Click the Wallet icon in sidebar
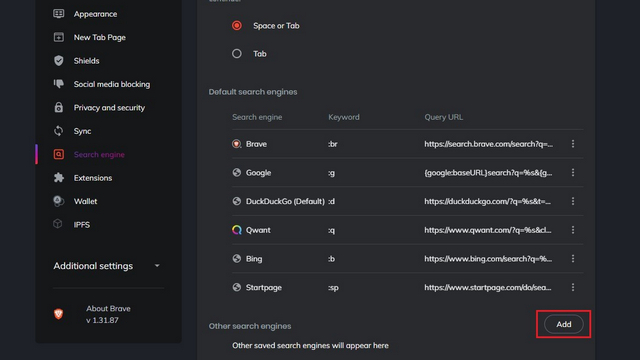 coord(58,201)
